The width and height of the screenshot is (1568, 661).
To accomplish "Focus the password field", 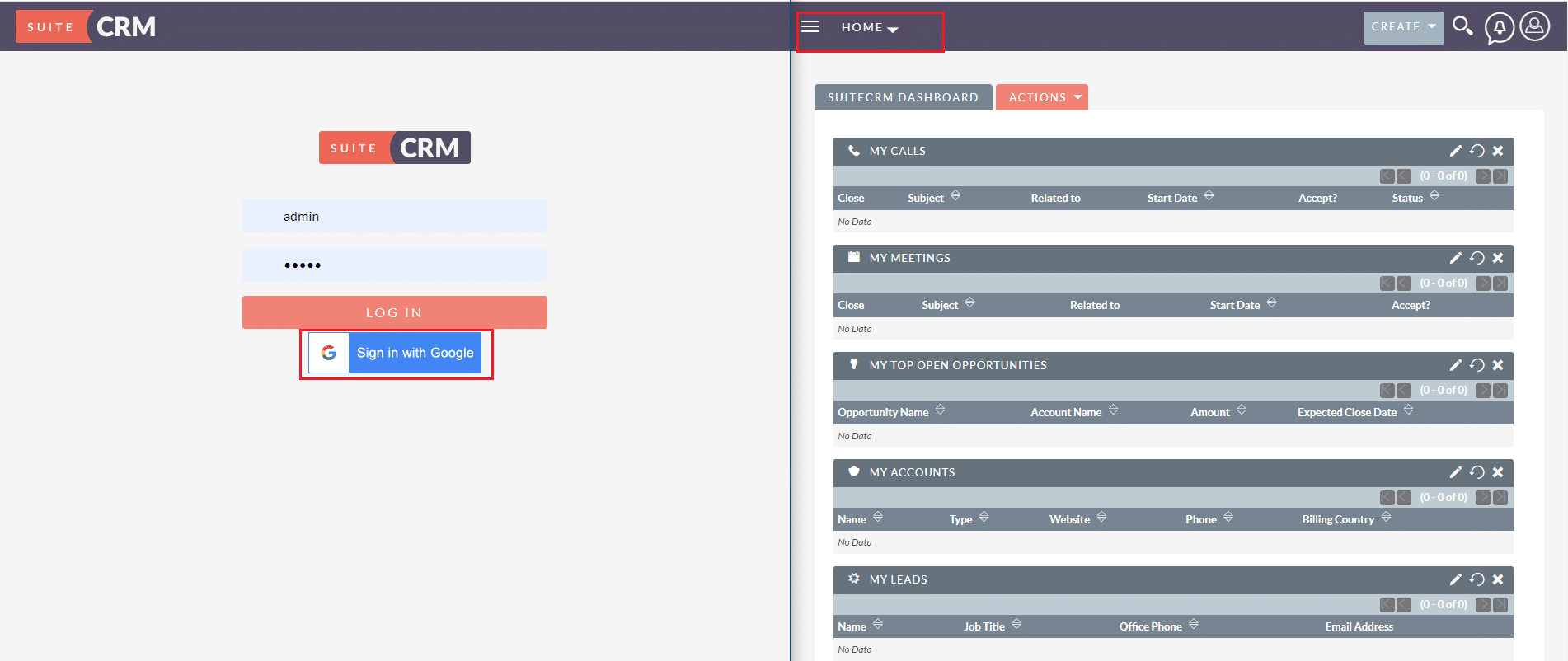I will click(394, 265).
